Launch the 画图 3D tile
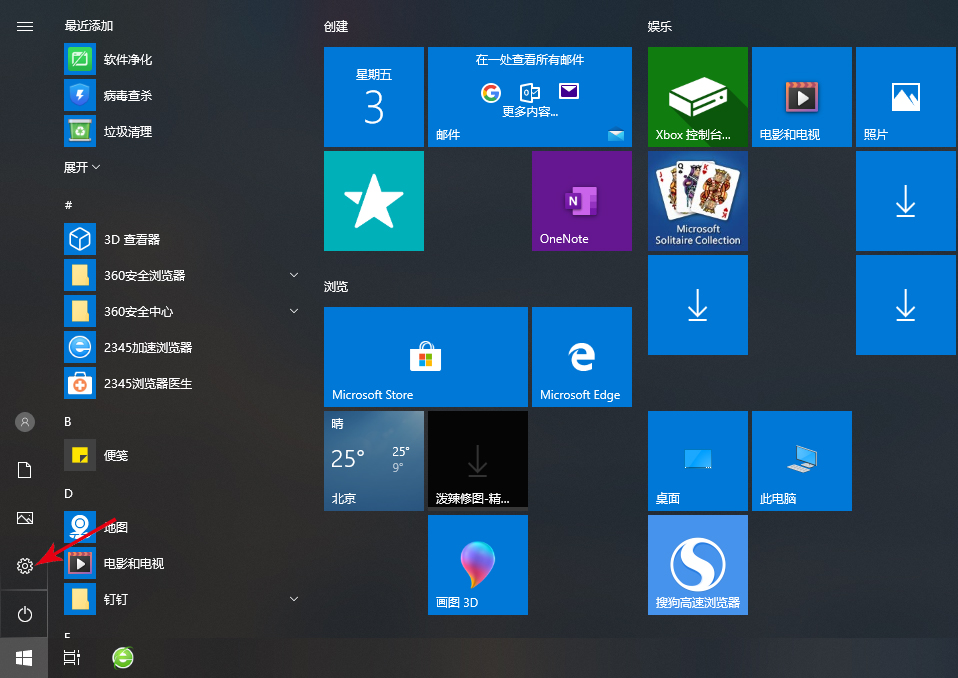Image resolution: width=958 pixels, height=678 pixels. 478,564
